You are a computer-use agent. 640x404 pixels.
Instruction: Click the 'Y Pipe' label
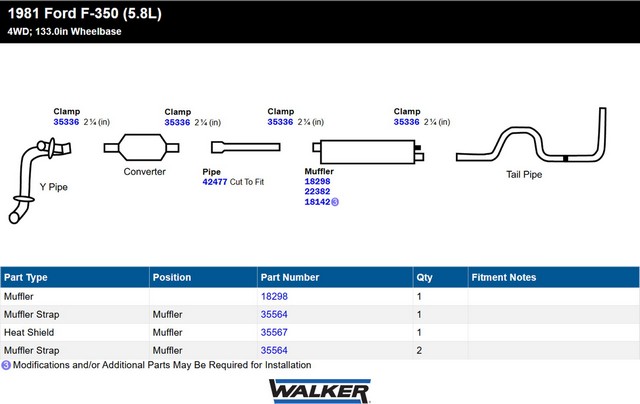coord(53,187)
